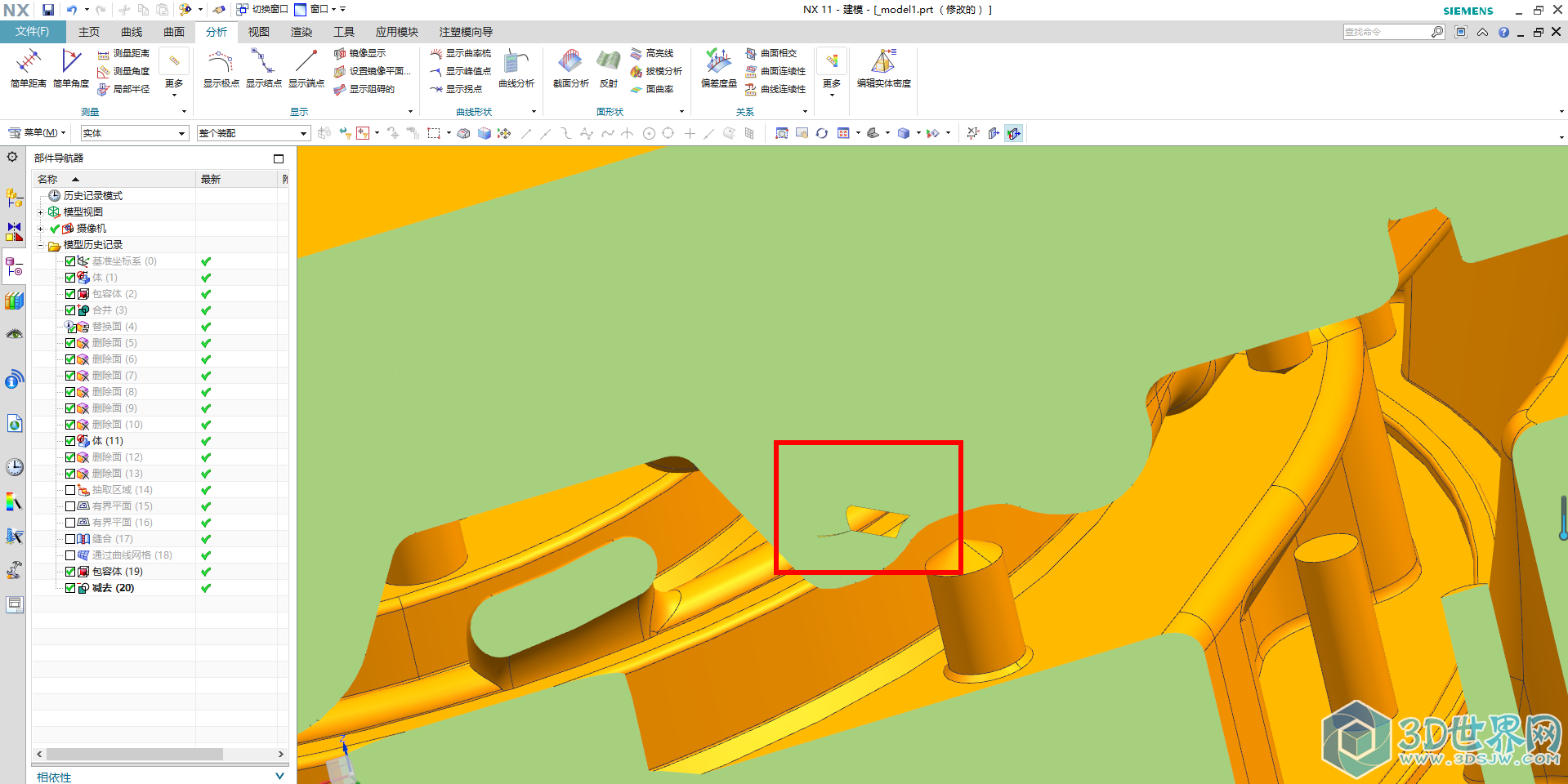The width and height of the screenshot is (1568, 784).
Task: Select 通过曲线网格 (18) in history tree
Action: pyautogui.click(x=132, y=555)
